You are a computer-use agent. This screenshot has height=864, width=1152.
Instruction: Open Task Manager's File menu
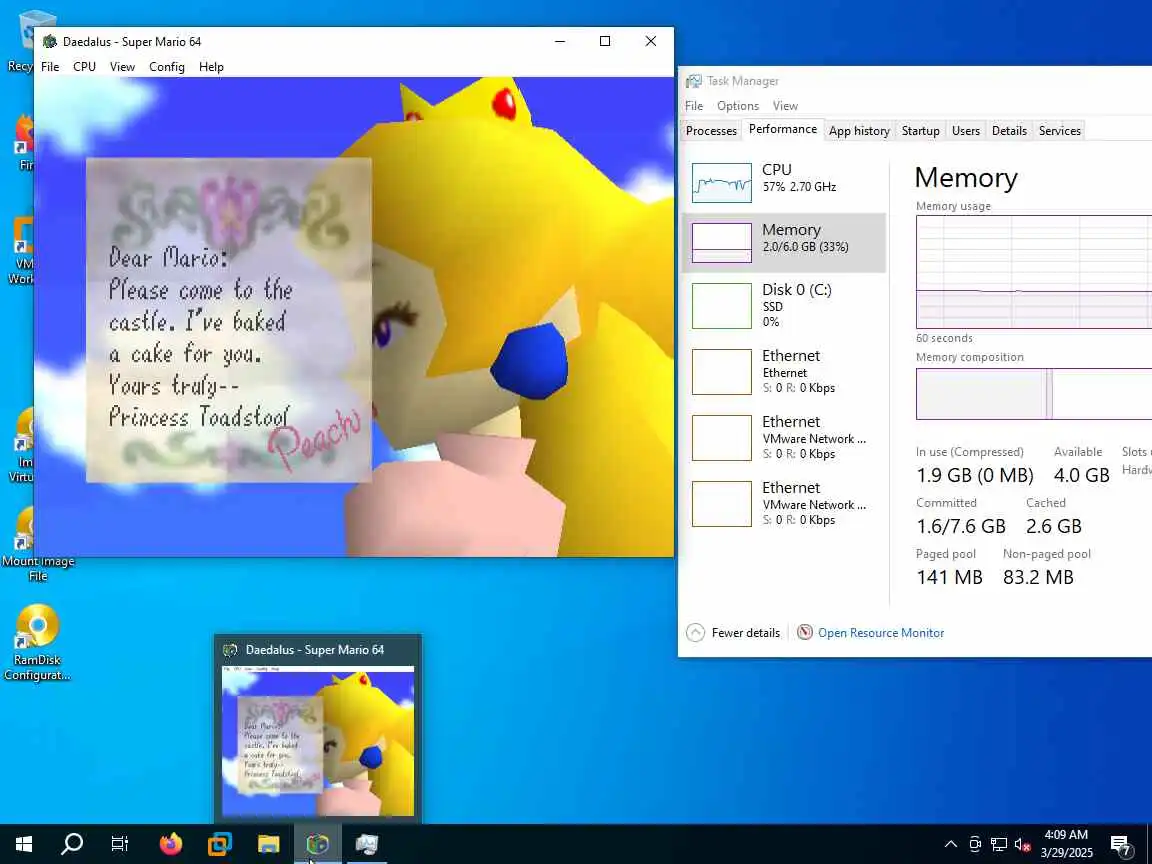694,106
